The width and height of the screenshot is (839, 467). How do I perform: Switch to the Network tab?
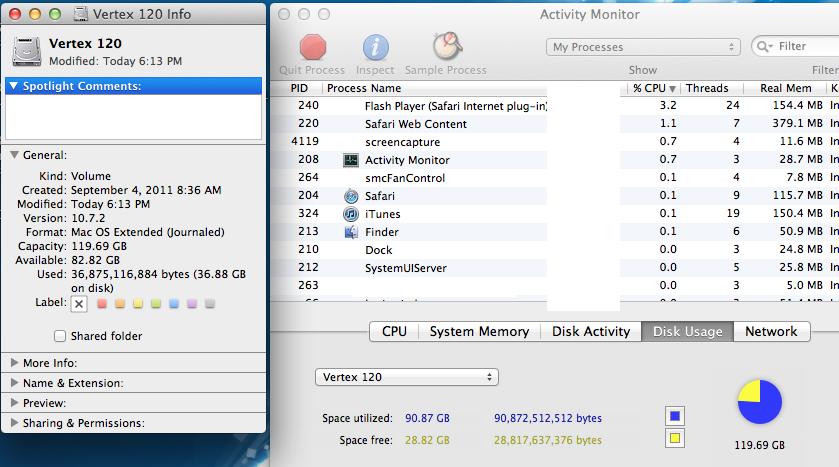(772, 331)
